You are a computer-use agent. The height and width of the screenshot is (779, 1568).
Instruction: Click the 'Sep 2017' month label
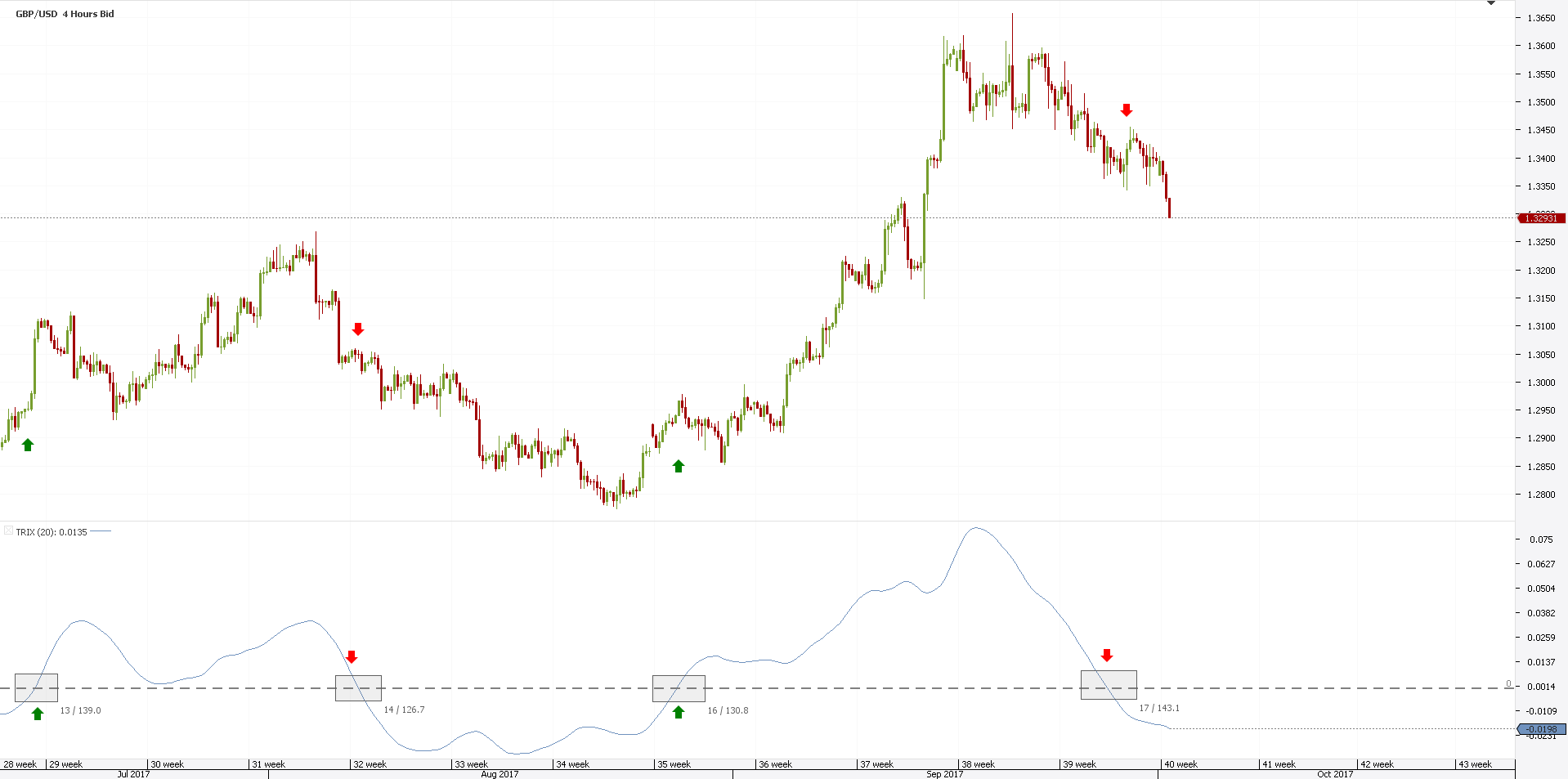pyautogui.click(x=944, y=774)
